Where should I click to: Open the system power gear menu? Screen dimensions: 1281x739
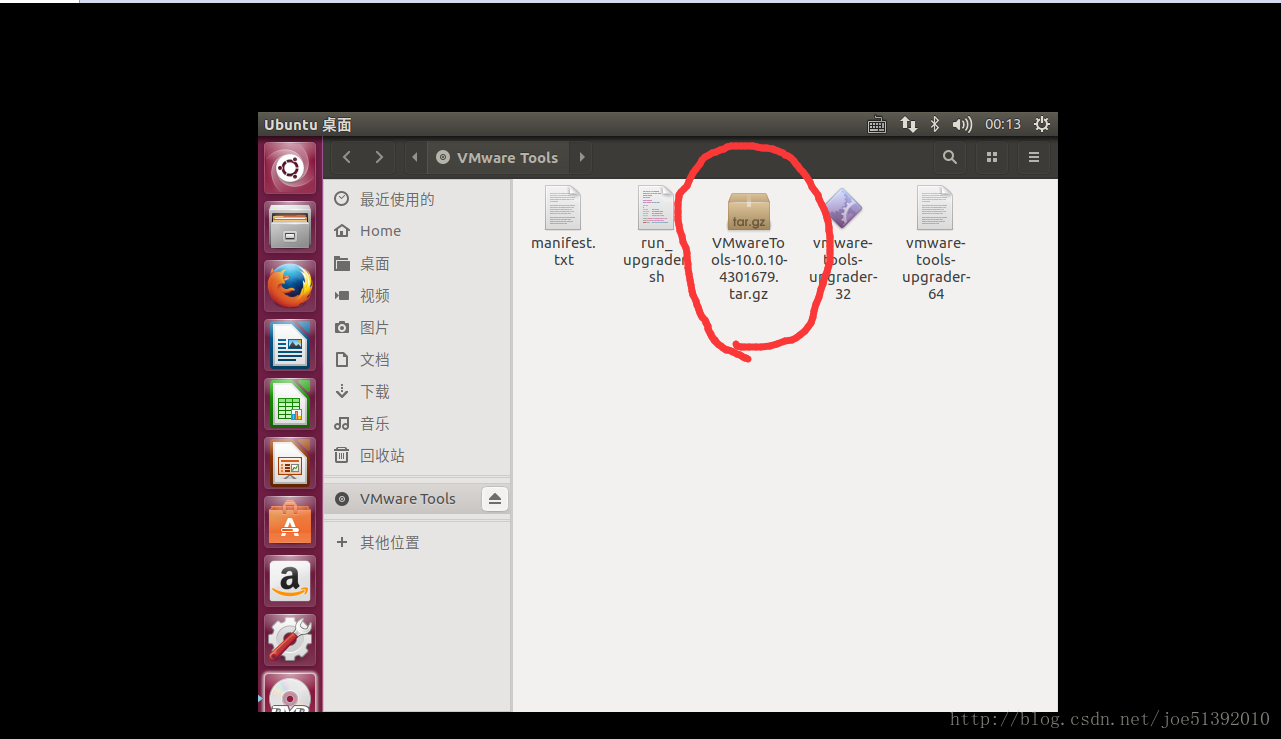pos(1042,125)
